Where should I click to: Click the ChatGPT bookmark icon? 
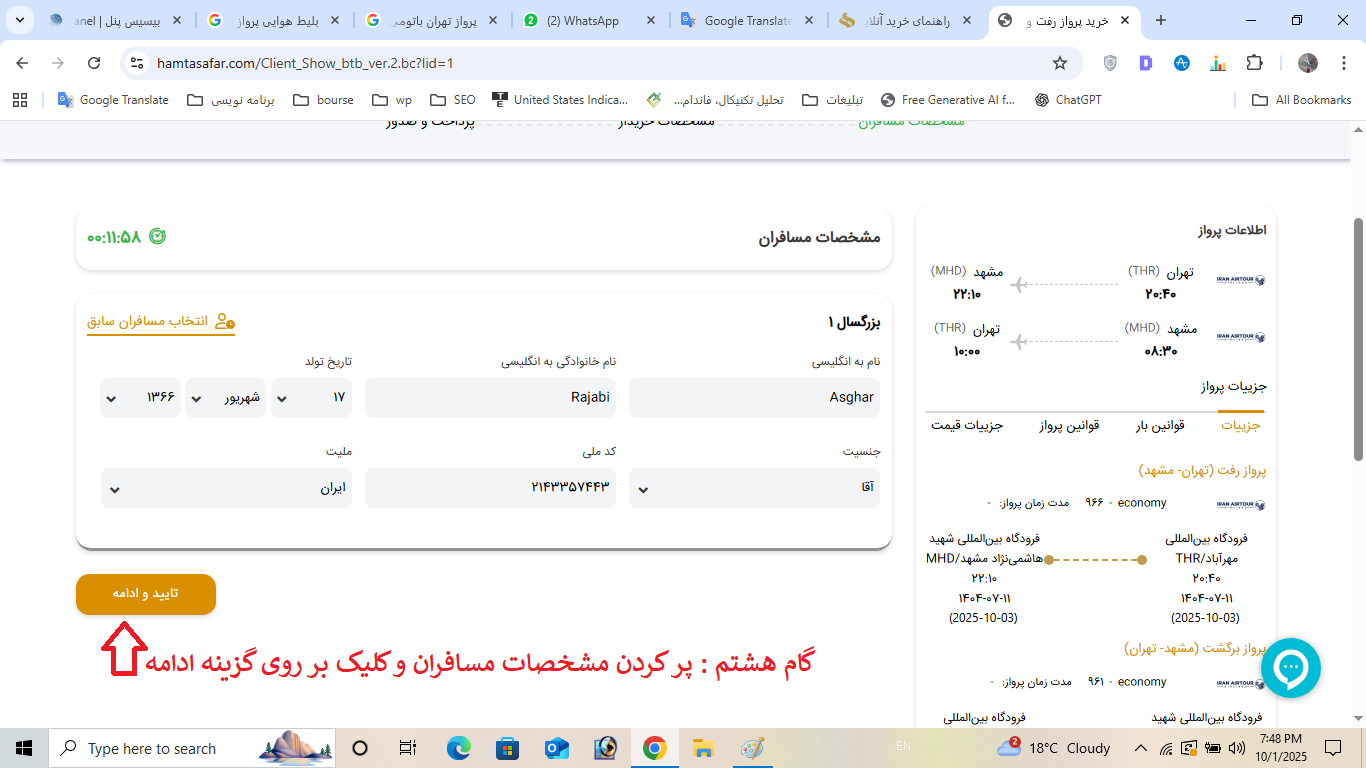[x=1042, y=100]
